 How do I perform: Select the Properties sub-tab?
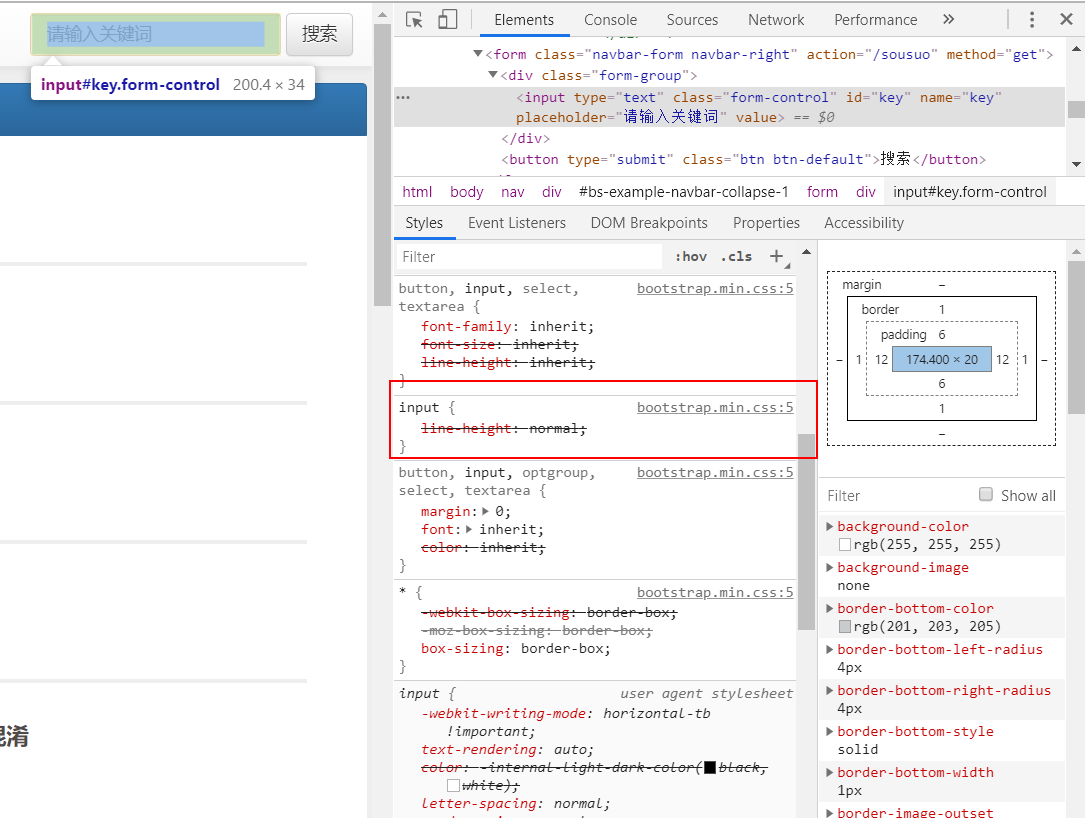(x=766, y=223)
